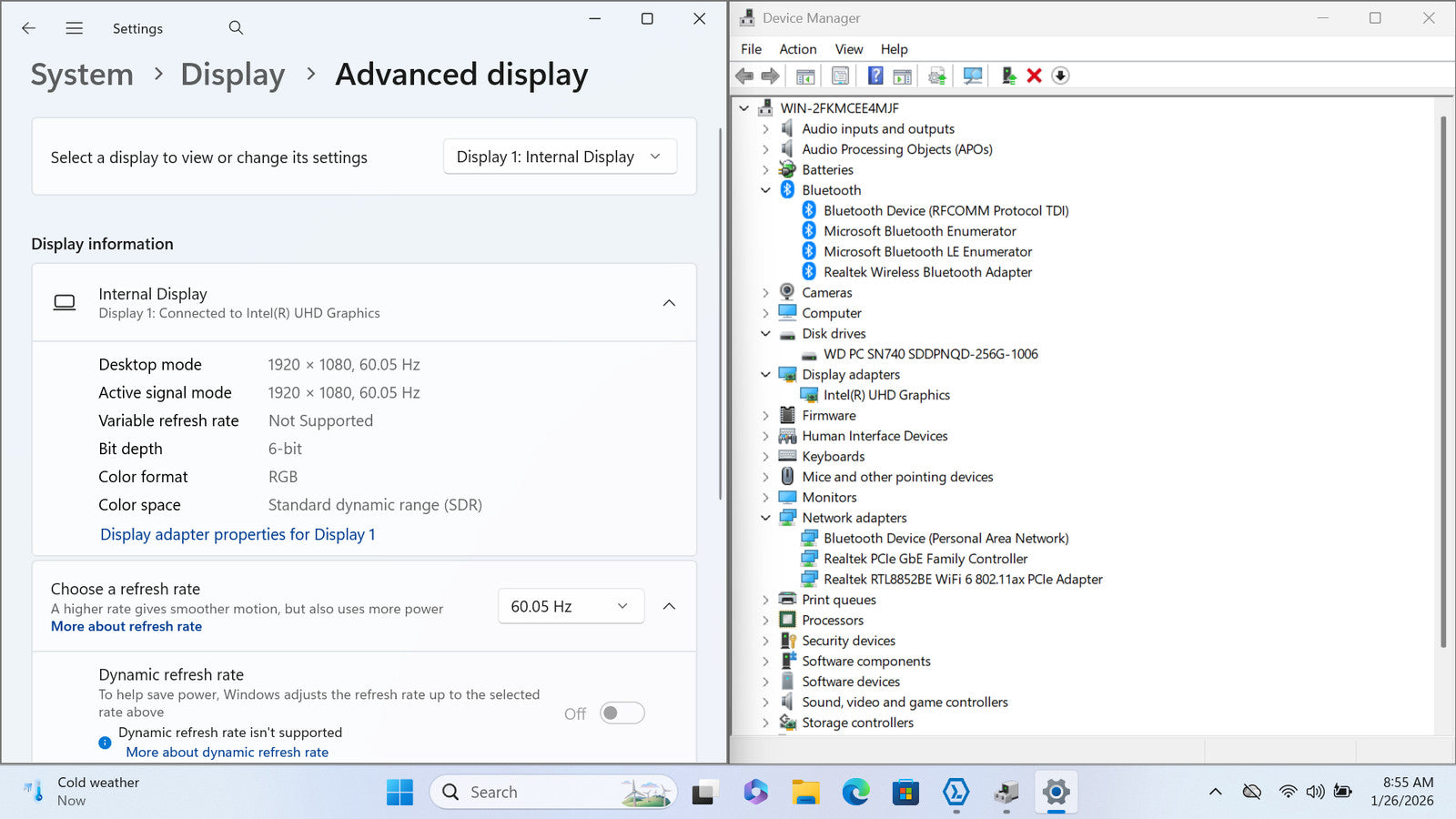Open the Settings search magnifier icon
Image resolution: width=1456 pixels, height=819 pixels.
(236, 28)
